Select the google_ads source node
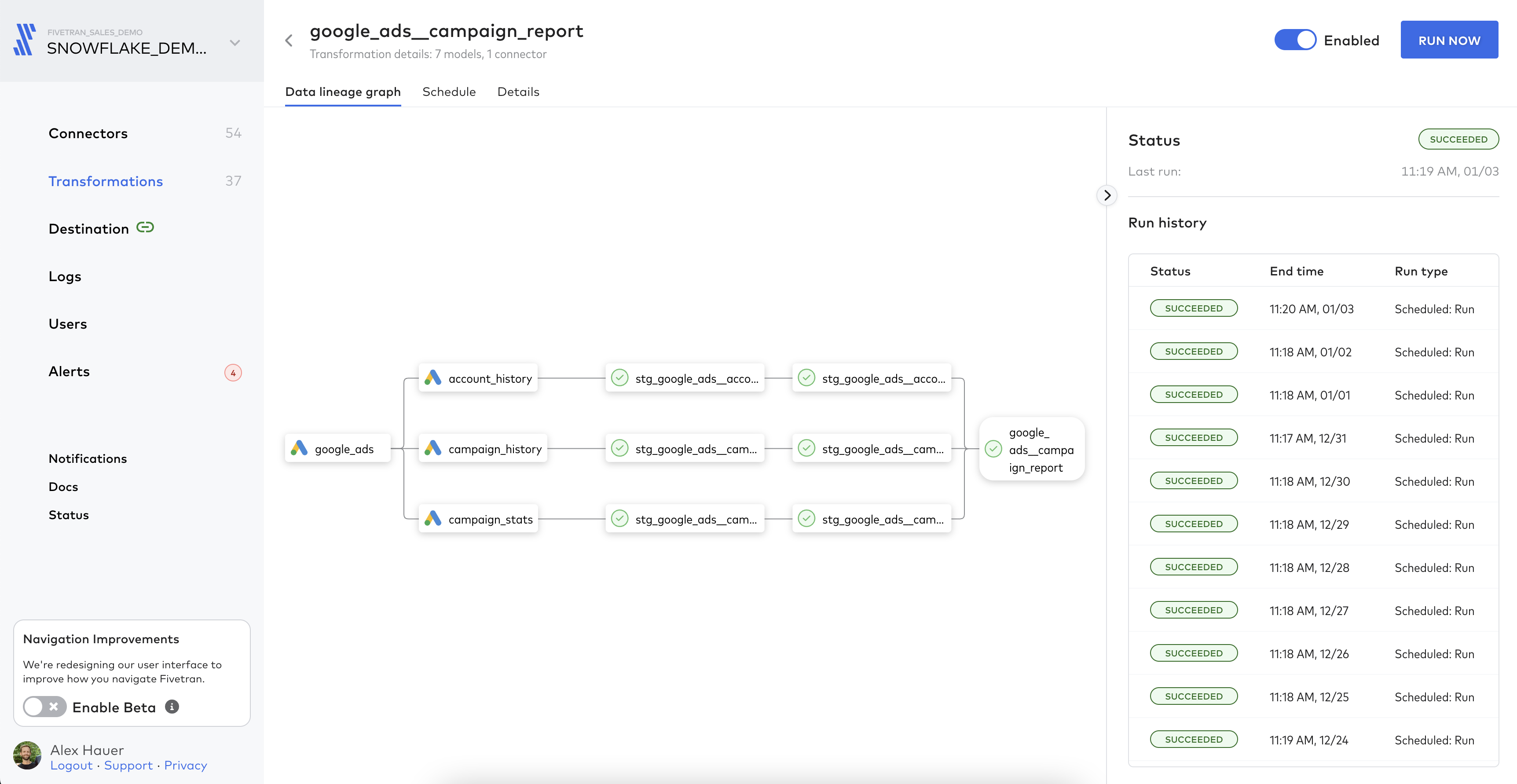The height and width of the screenshot is (784, 1517). [337, 448]
